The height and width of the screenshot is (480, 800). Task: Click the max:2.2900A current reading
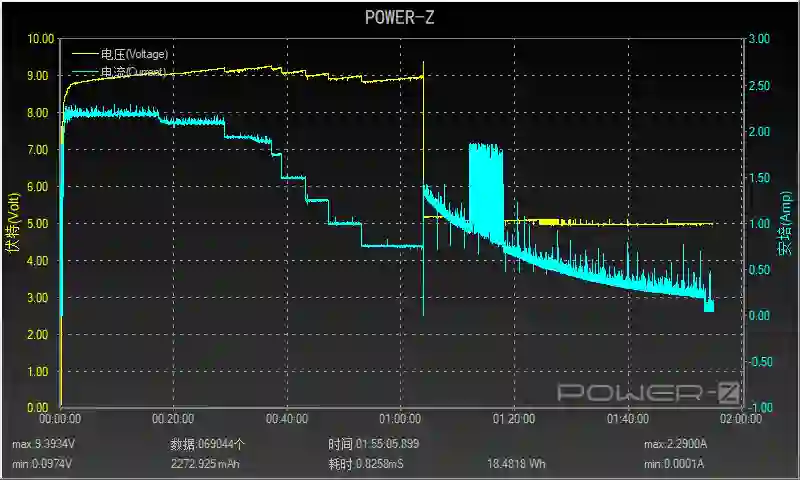[676, 444]
